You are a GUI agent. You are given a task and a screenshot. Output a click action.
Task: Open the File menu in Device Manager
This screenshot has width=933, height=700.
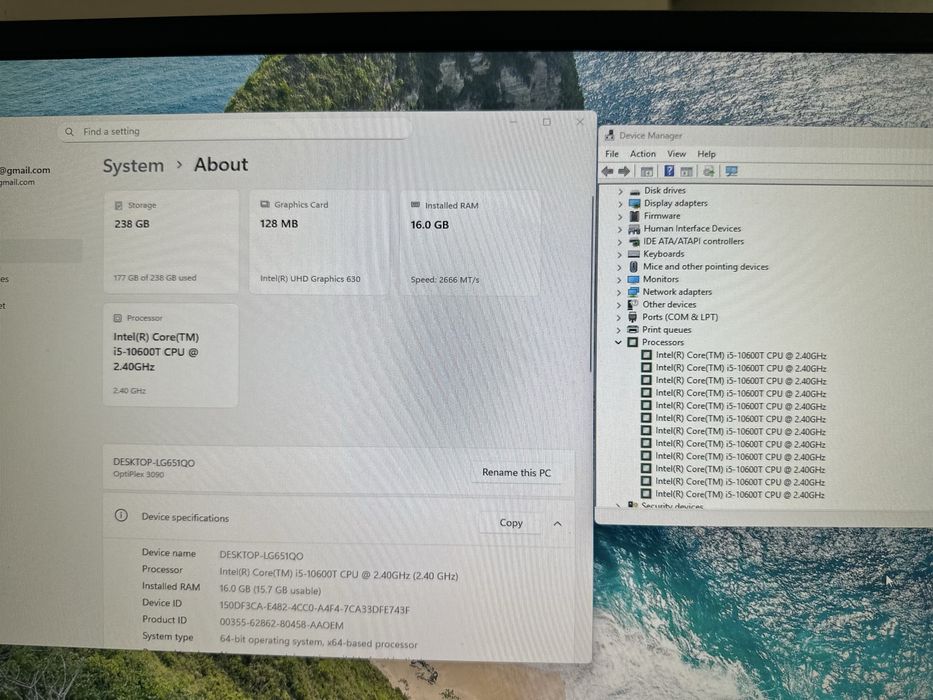click(x=612, y=154)
